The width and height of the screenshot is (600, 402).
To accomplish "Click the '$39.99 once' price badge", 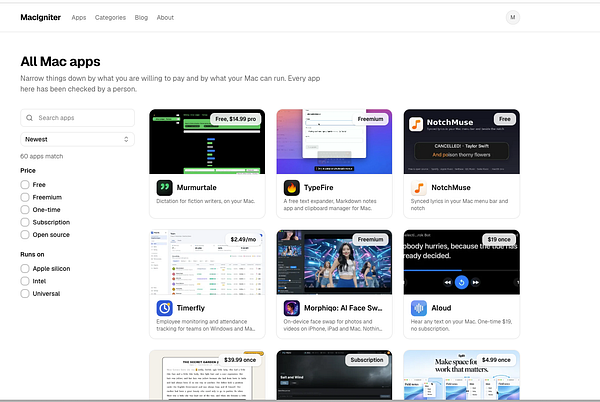I will (240, 360).
